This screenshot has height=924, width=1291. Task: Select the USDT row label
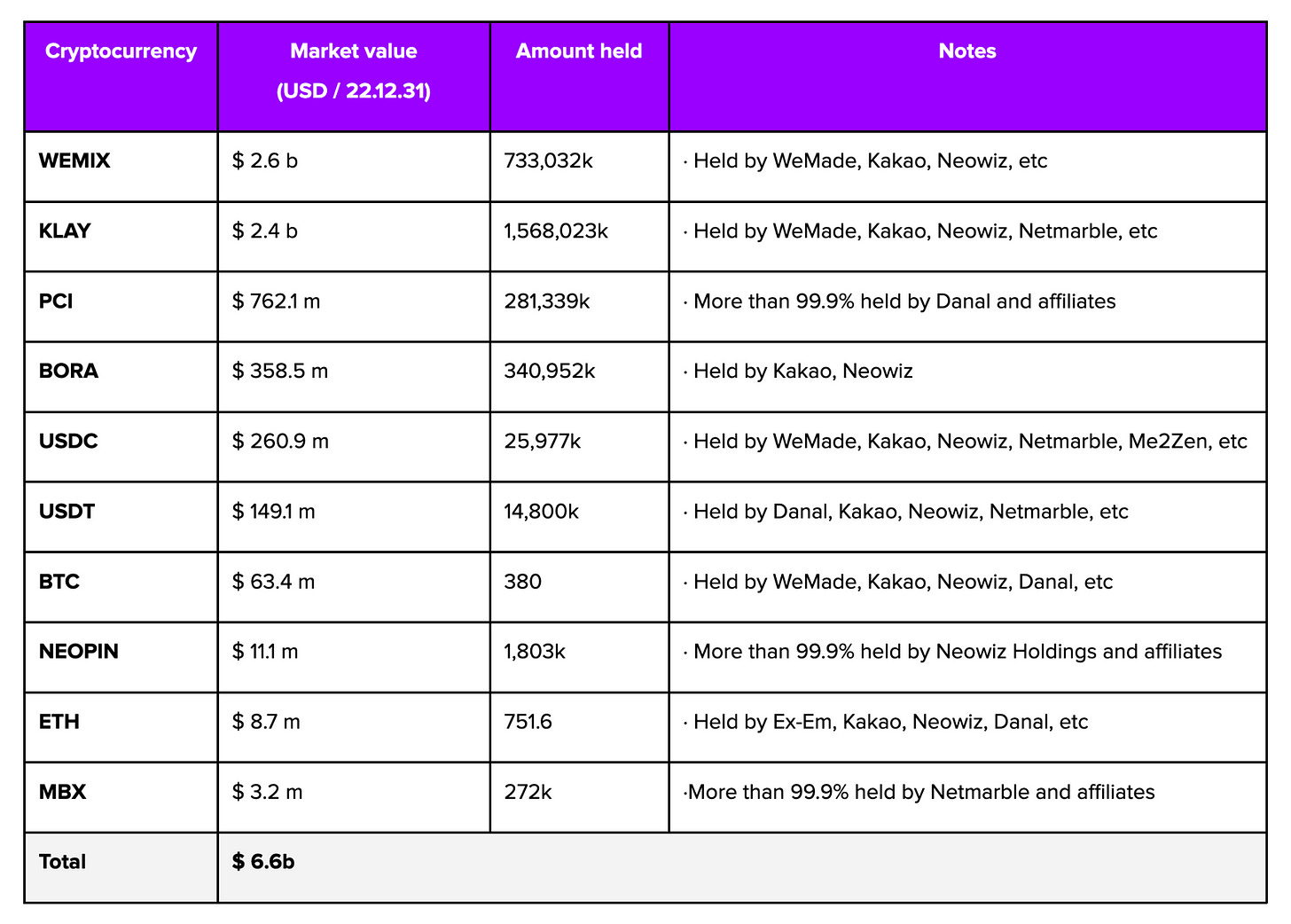(x=67, y=512)
